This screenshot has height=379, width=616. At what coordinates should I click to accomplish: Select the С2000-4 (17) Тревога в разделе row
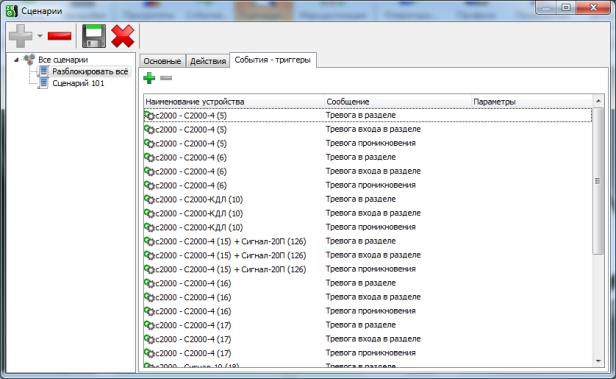click(368, 325)
